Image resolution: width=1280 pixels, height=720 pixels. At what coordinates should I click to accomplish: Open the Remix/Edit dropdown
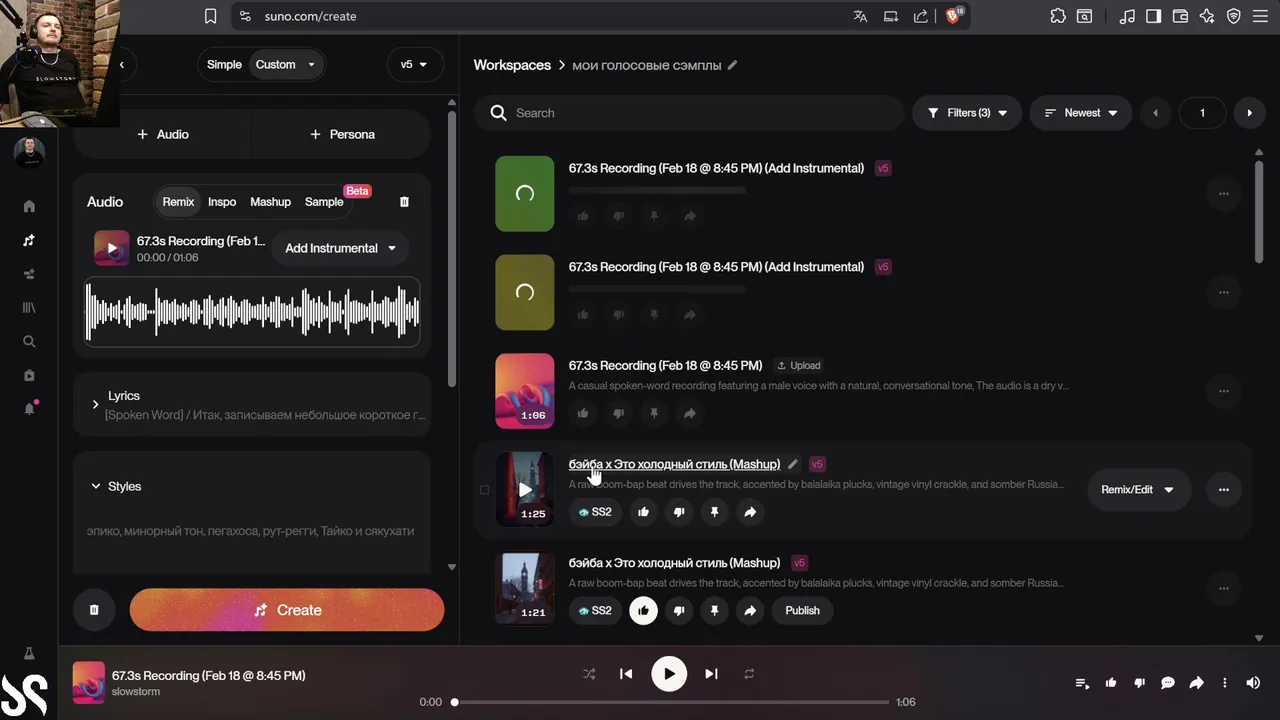1139,490
